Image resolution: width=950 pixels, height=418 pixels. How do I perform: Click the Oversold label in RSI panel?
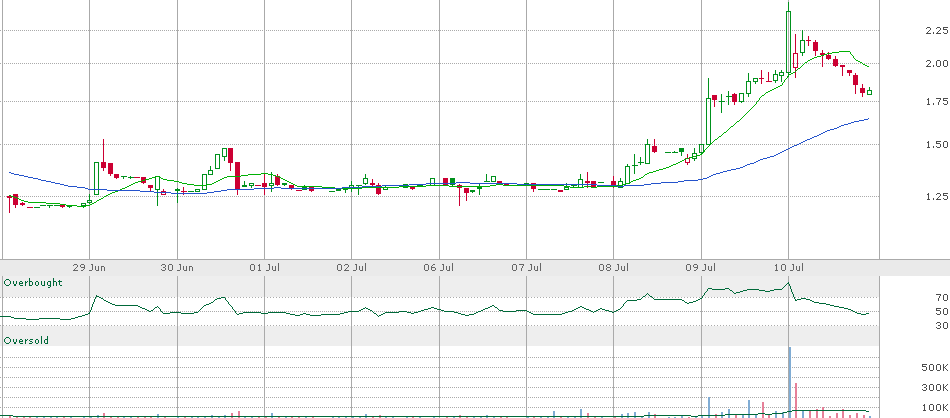[x=26, y=340]
